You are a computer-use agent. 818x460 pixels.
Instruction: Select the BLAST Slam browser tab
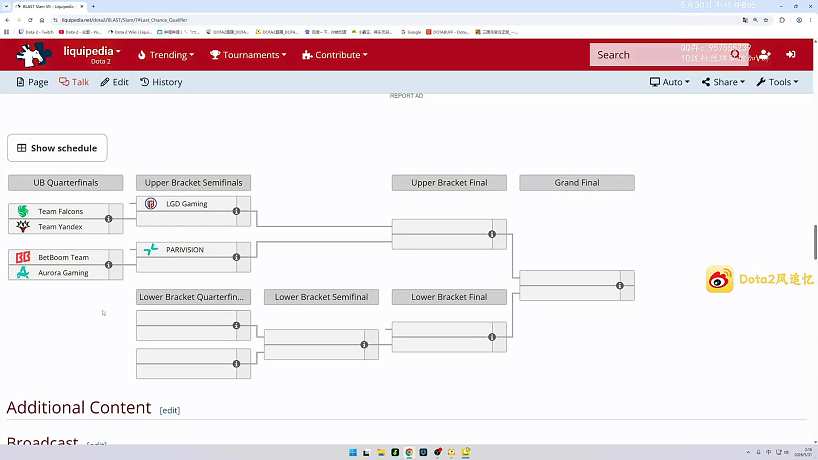49,6
